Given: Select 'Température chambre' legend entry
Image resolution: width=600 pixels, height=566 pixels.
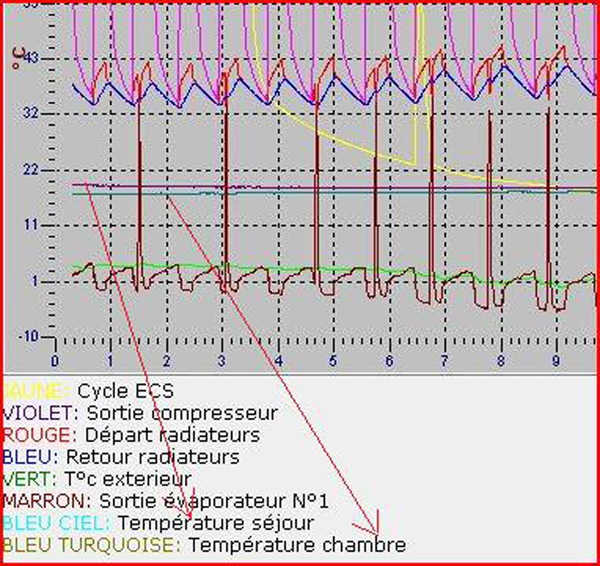Looking at the screenshot, I should click(297, 545).
